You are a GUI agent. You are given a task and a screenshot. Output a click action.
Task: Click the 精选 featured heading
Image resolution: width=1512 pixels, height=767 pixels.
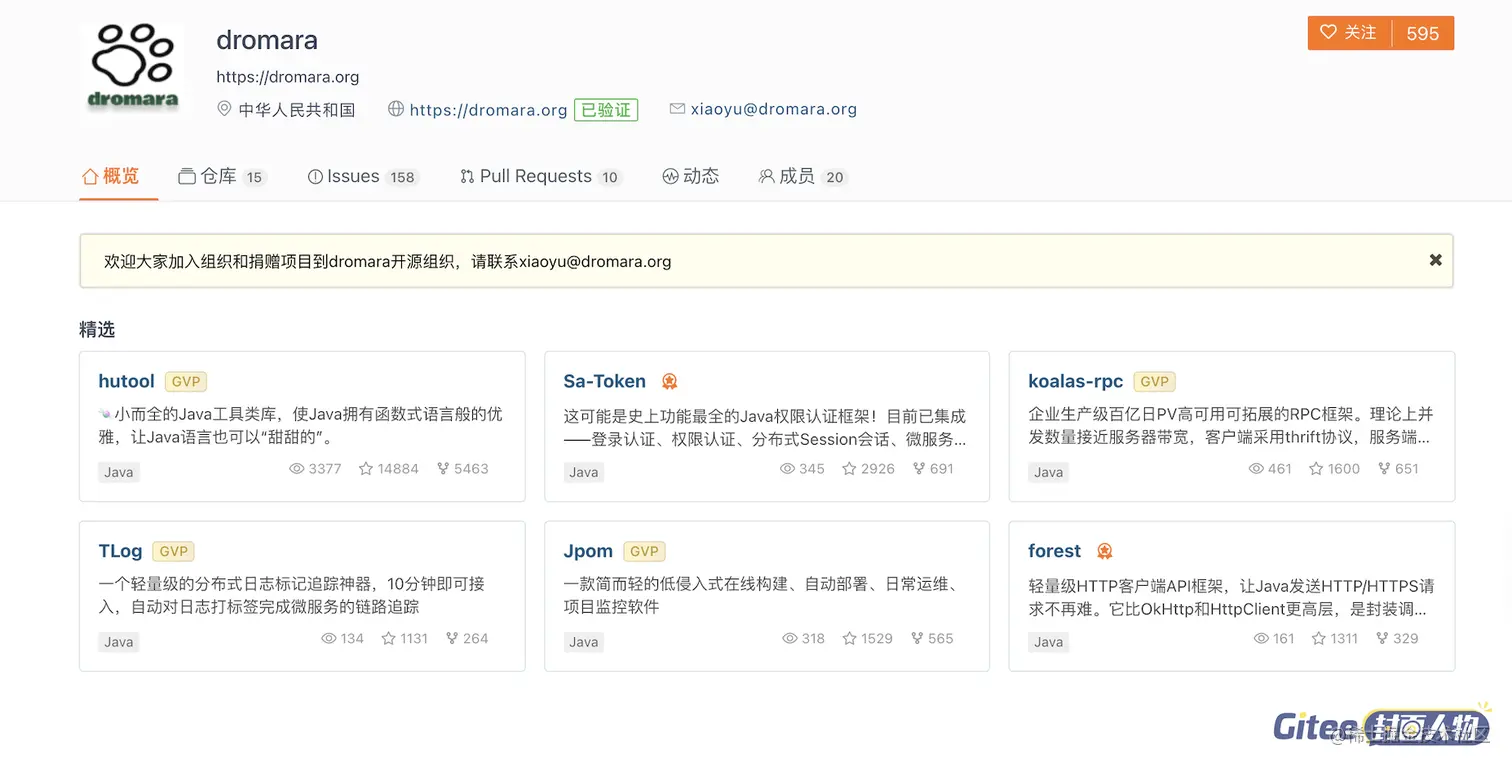click(97, 329)
